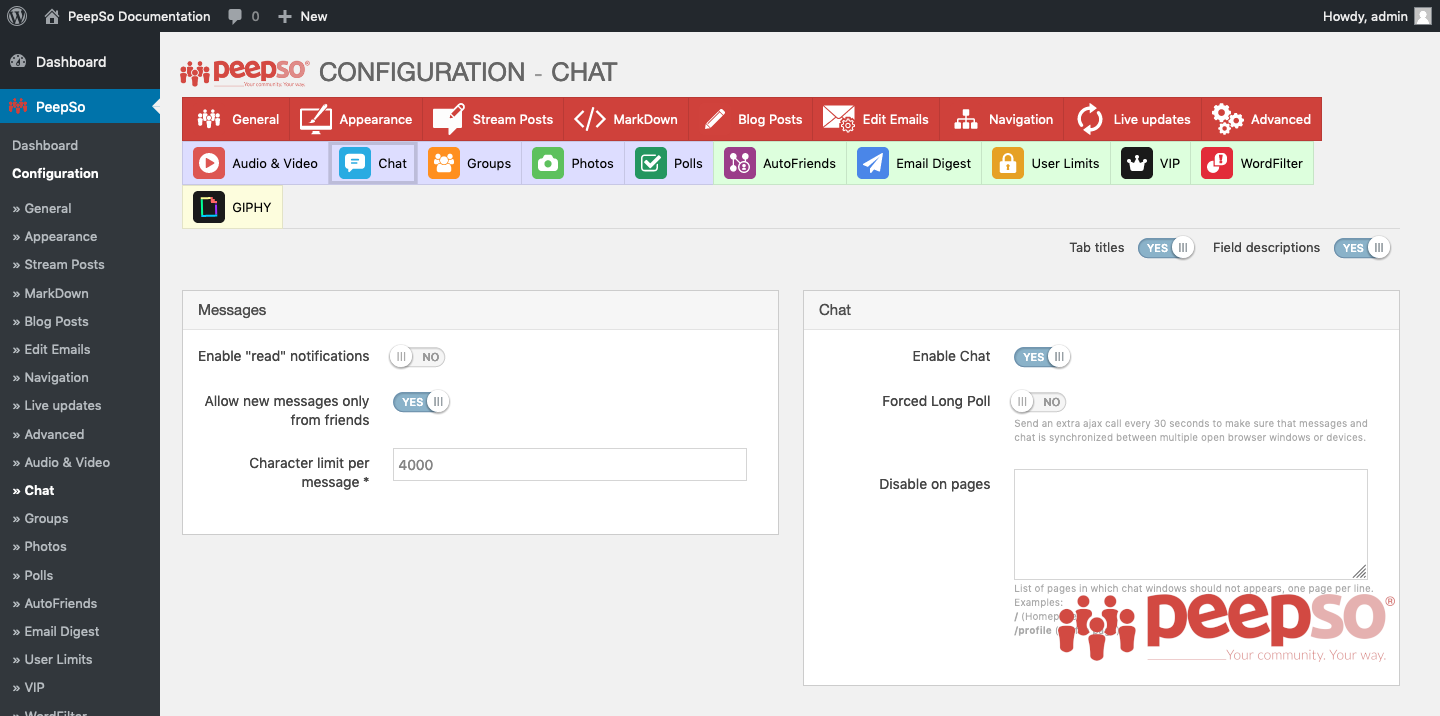Click the home icon beside PeepSo Documentation
The width and height of the screenshot is (1440, 716).
pyautogui.click(x=52, y=16)
